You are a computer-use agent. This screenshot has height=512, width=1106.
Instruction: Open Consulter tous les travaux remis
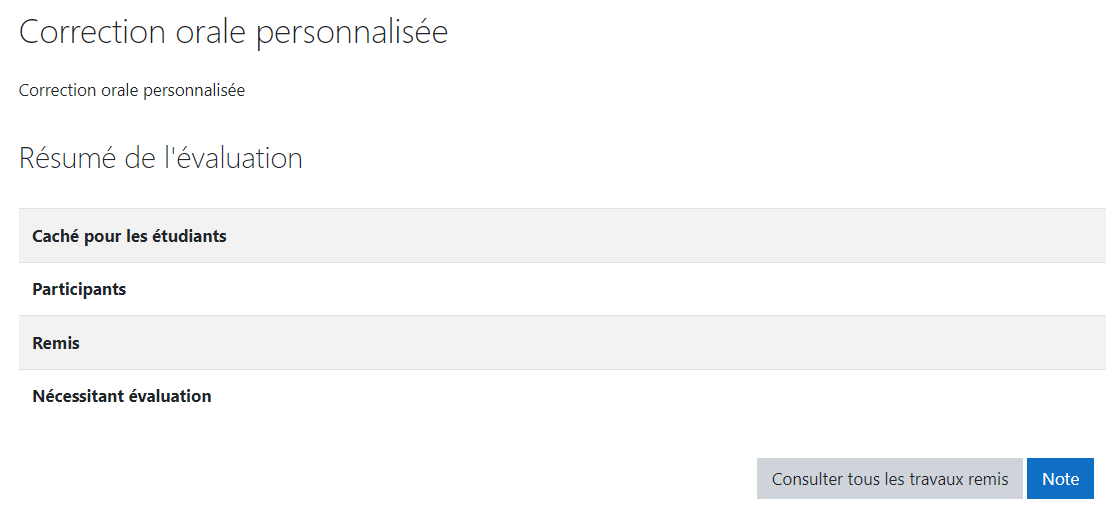[889, 479]
